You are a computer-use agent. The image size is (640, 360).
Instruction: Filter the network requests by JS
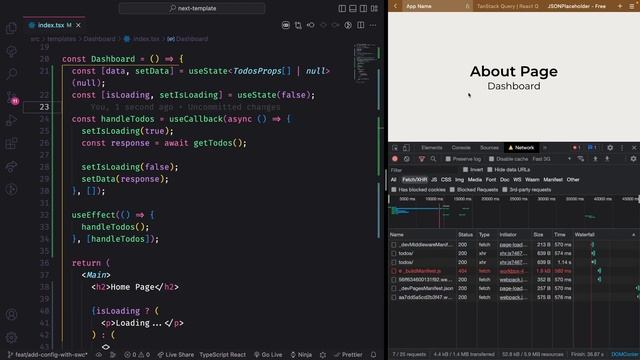(x=434, y=180)
